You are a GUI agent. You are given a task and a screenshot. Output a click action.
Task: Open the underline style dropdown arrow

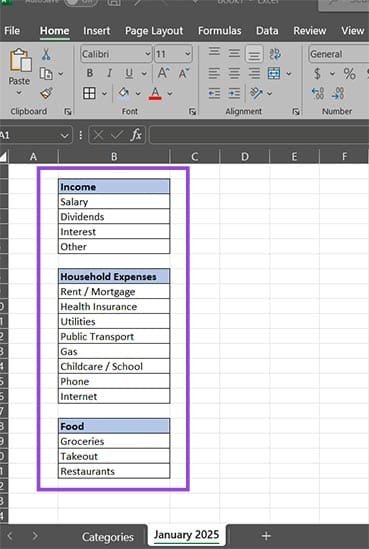(x=144, y=74)
